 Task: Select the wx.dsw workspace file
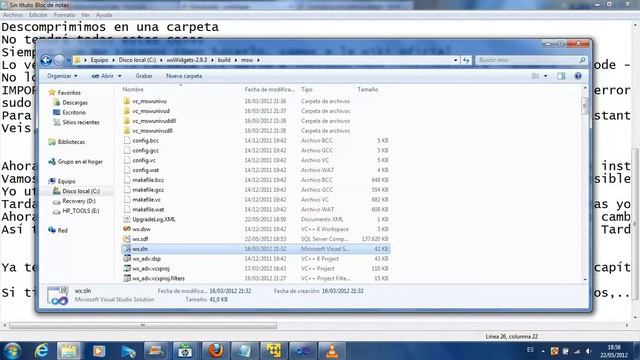pyautogui.click(x=141, y=229)
